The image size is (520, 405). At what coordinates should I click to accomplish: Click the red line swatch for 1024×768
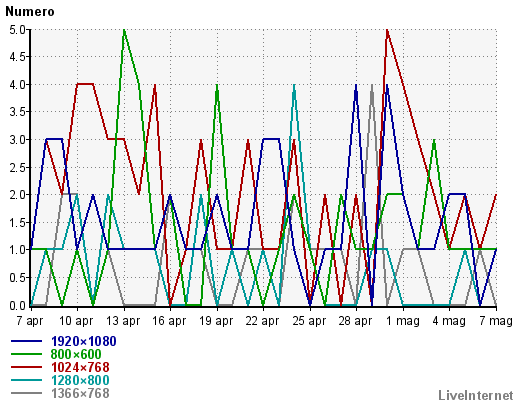[26, 367]
